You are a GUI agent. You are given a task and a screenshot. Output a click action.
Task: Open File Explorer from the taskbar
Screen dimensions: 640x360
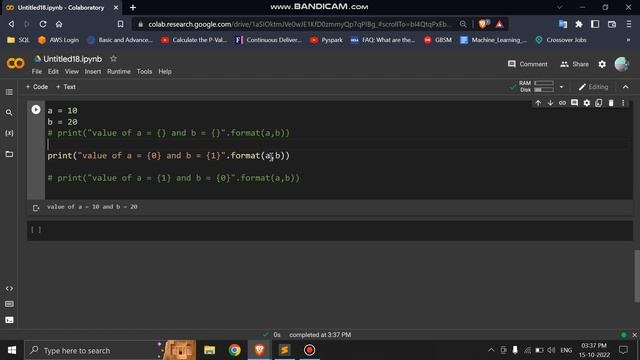coord(209,350)
